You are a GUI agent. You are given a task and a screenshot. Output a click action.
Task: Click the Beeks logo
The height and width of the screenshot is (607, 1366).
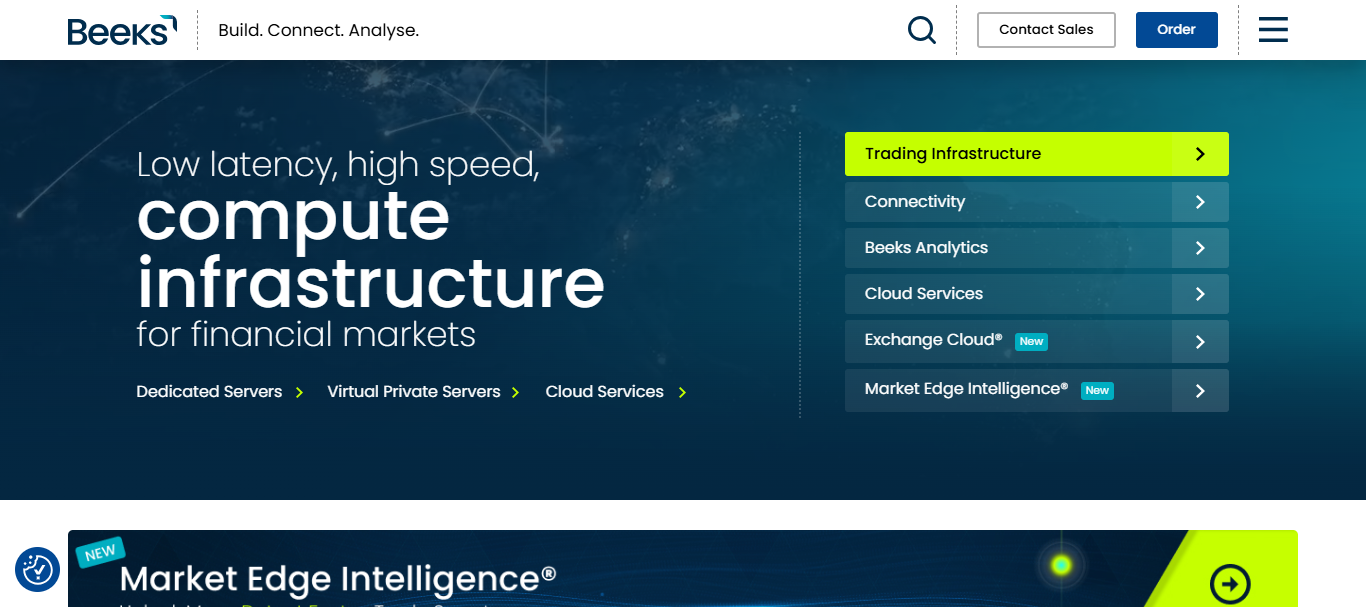(x=122, y=30)
